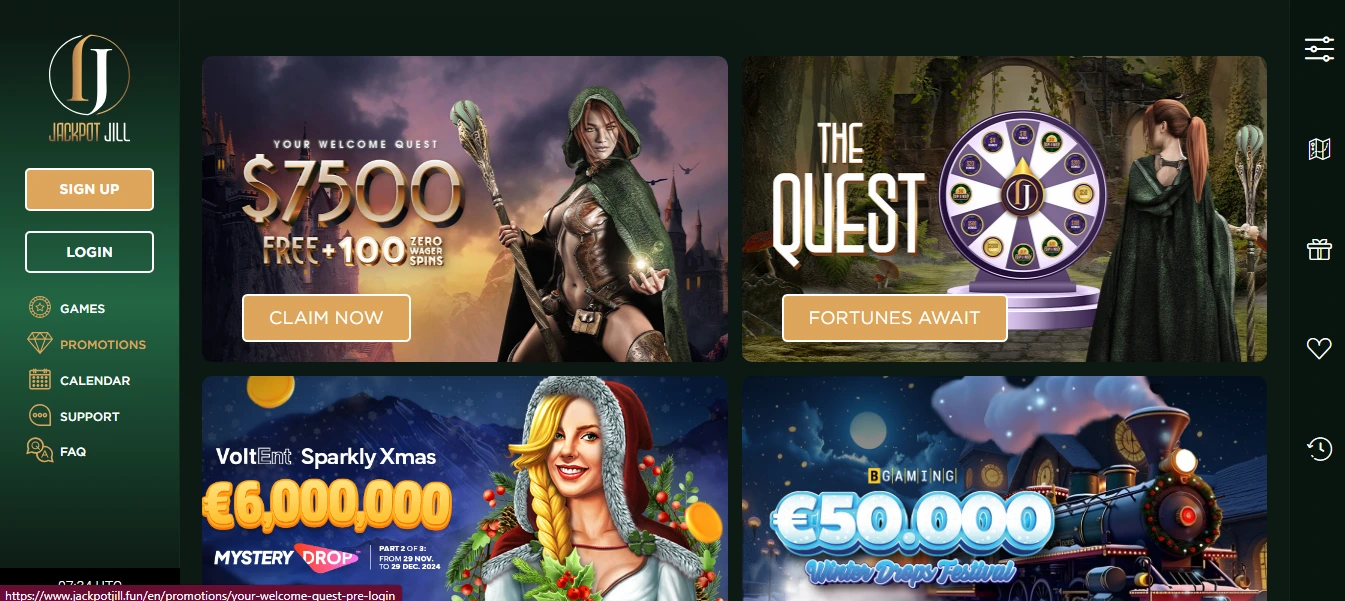Open favorites via the heart icon

tap(1319, 348)
